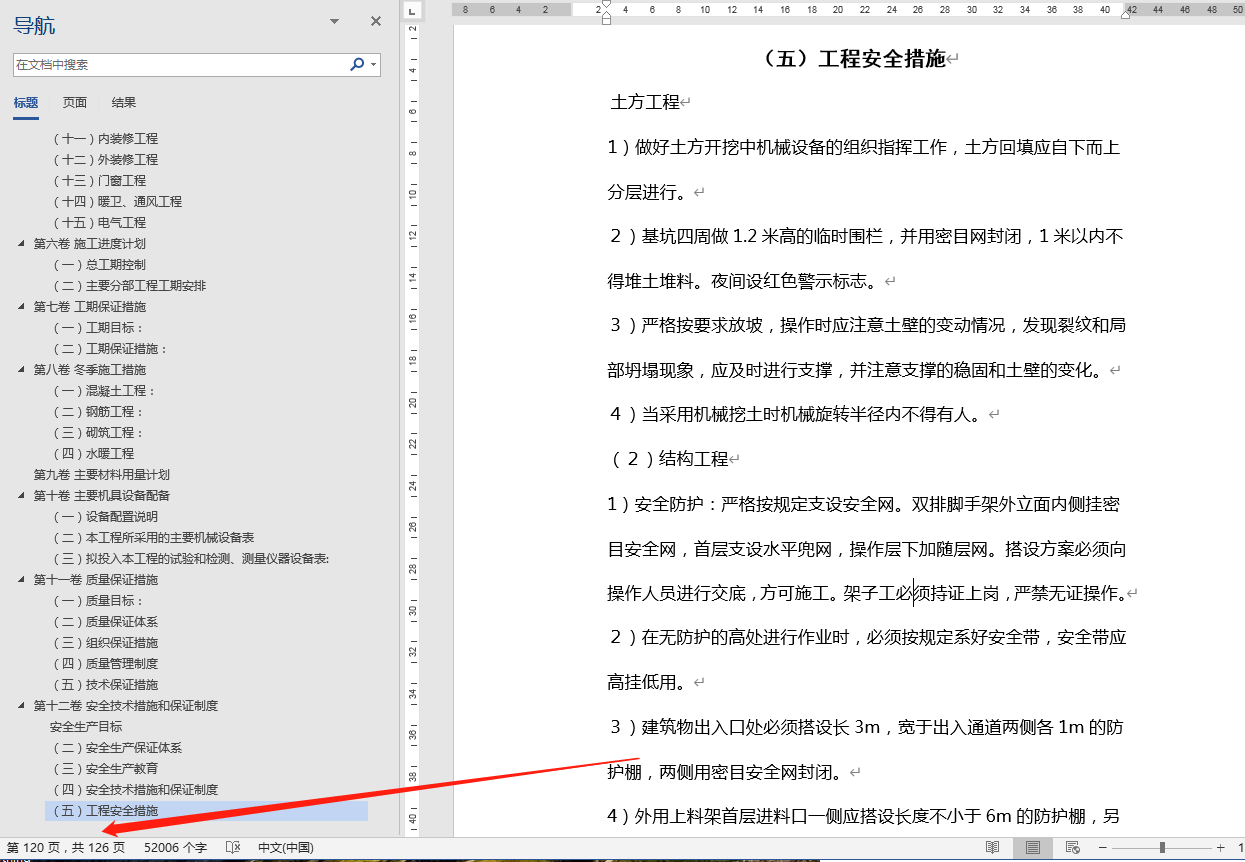Click the search magnifier in the navigation pane

click(x=356, y=63)
